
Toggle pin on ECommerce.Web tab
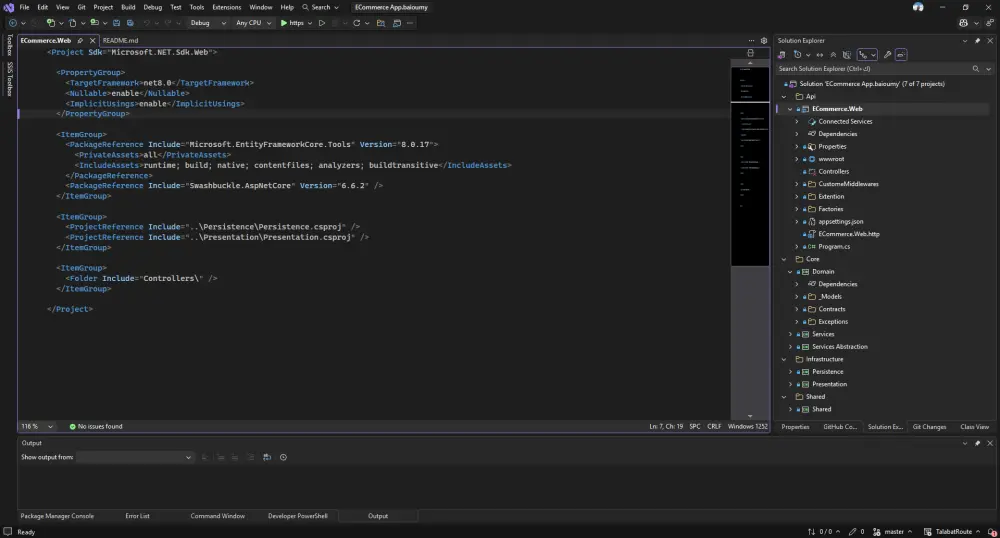(80, 40)
